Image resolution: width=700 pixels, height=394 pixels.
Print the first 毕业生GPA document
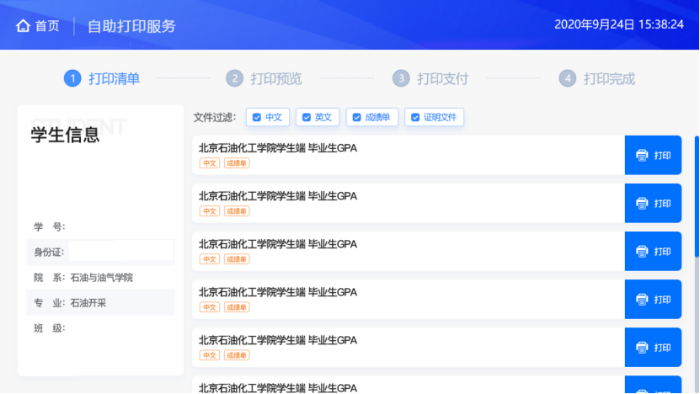coord(653,155)
